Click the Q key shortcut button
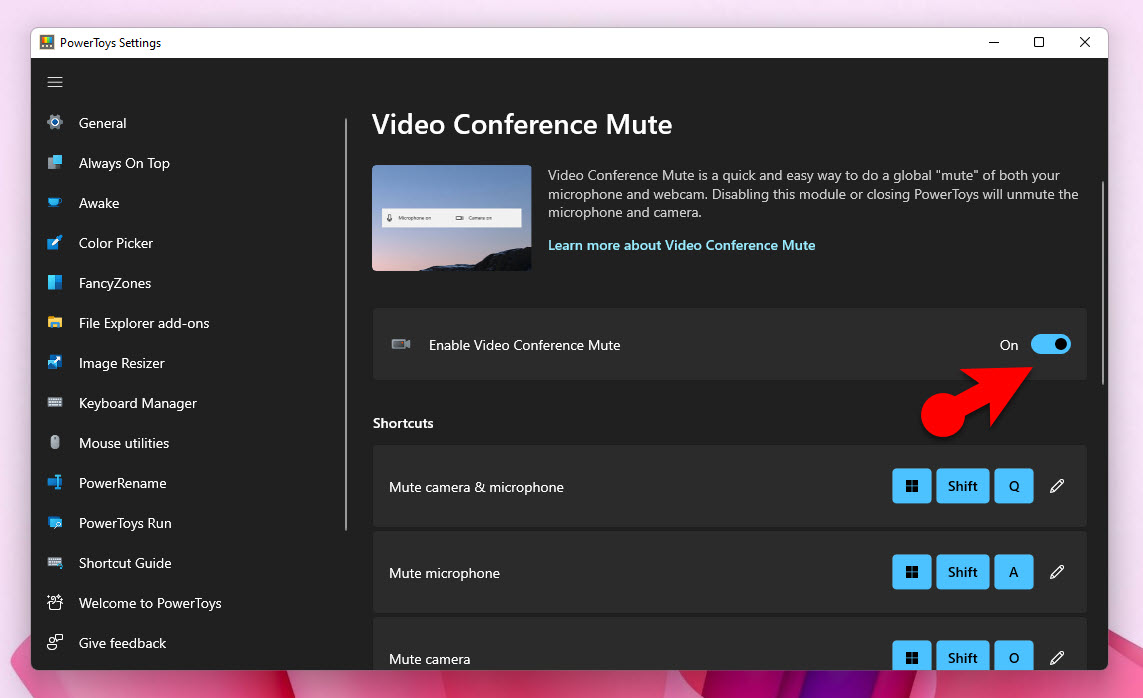This screenshot has height=698, width=1143. tap(1013, 486)
